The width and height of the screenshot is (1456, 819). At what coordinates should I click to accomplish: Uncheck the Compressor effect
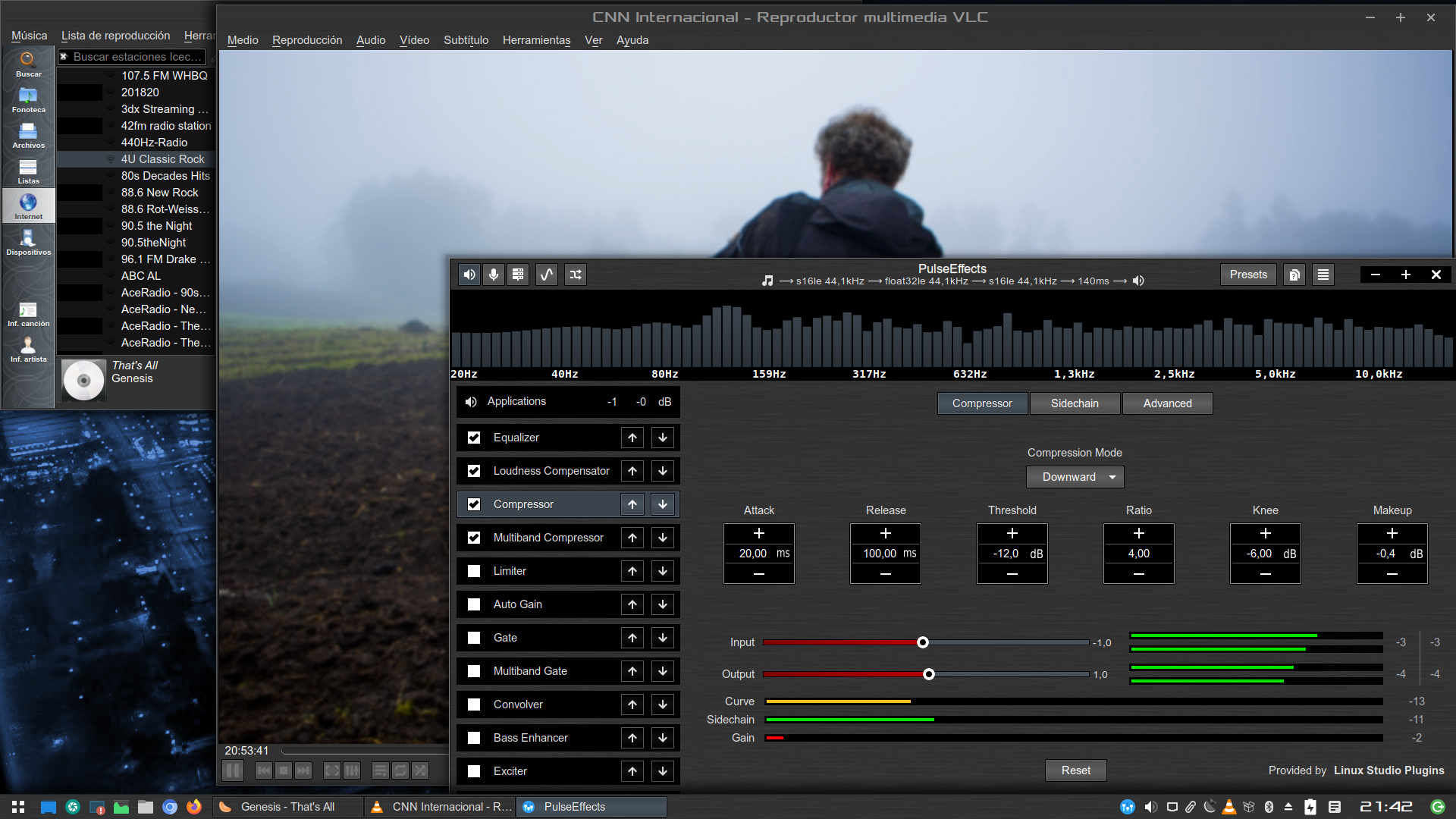coord(474,504)
